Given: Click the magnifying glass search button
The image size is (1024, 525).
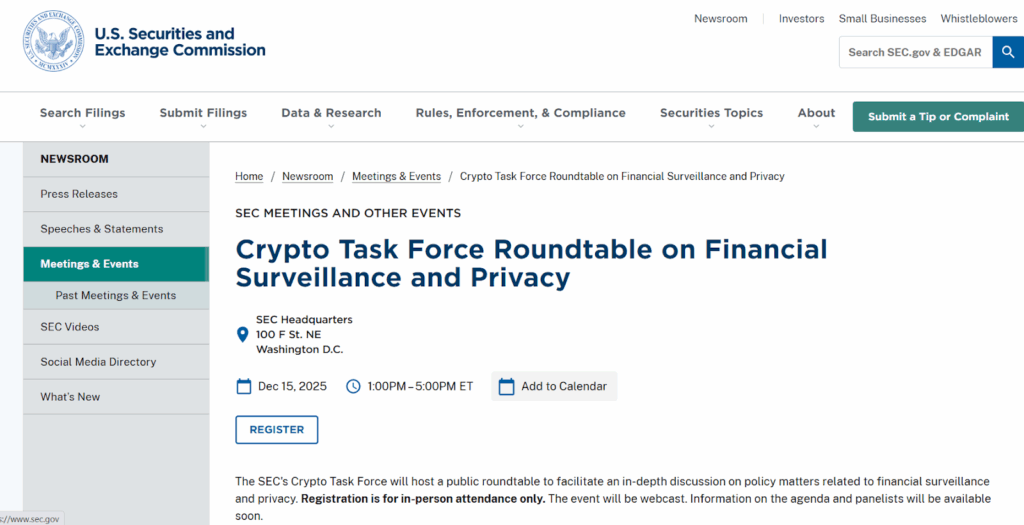Looking at the screenshot, I should pos(1008,52).
